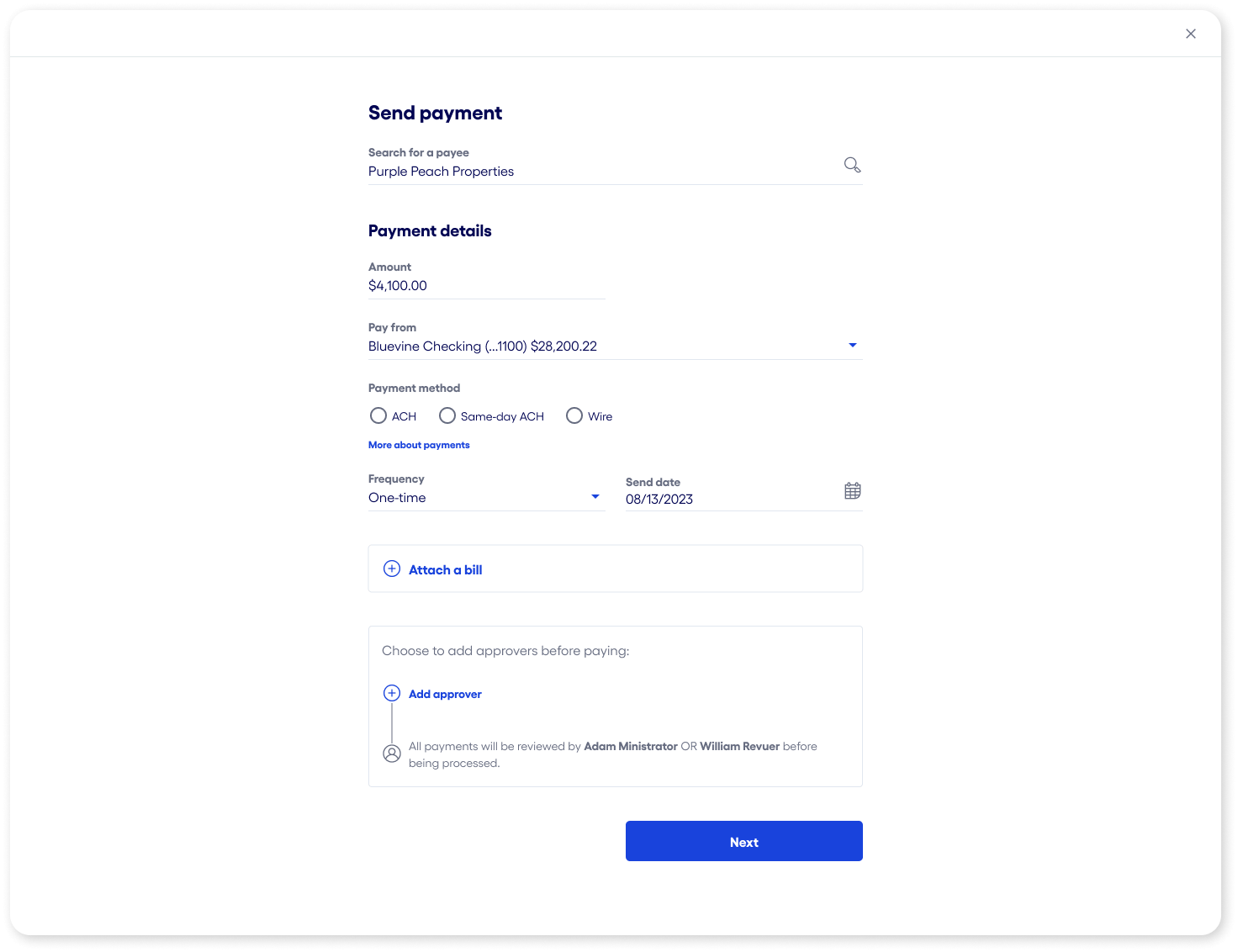Select the ACH payment method
The width and height of the screenshot is (1238, 952).
[378, 415]
